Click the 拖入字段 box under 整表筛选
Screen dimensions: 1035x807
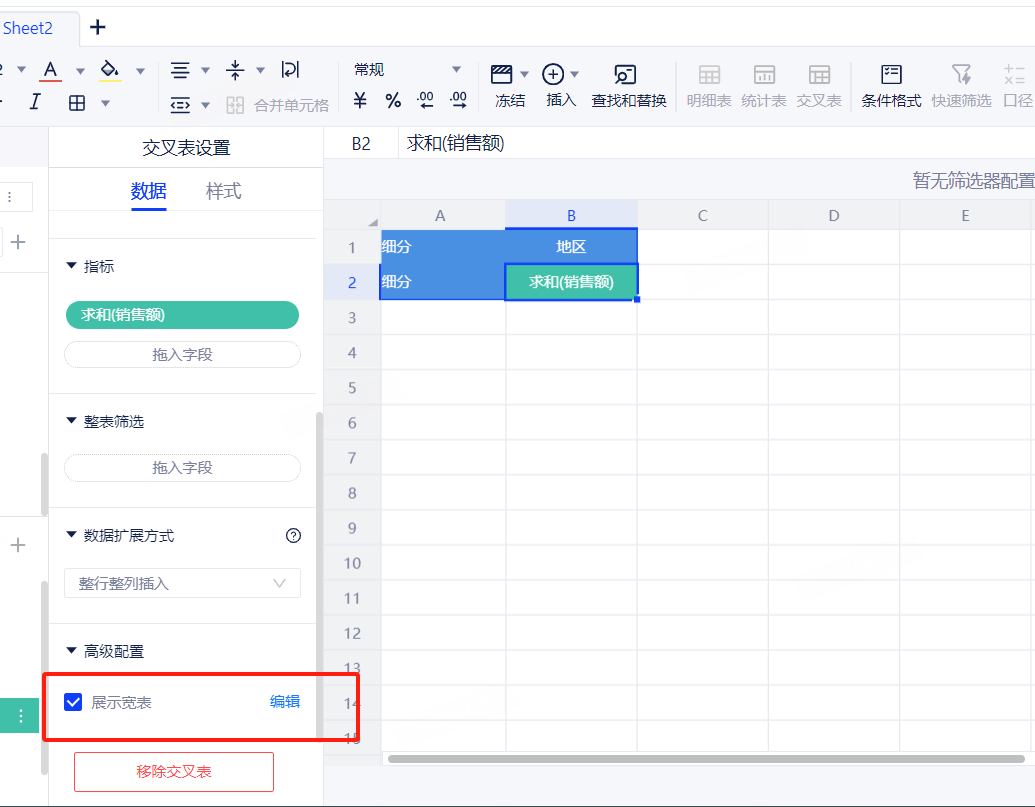point(182,468)
